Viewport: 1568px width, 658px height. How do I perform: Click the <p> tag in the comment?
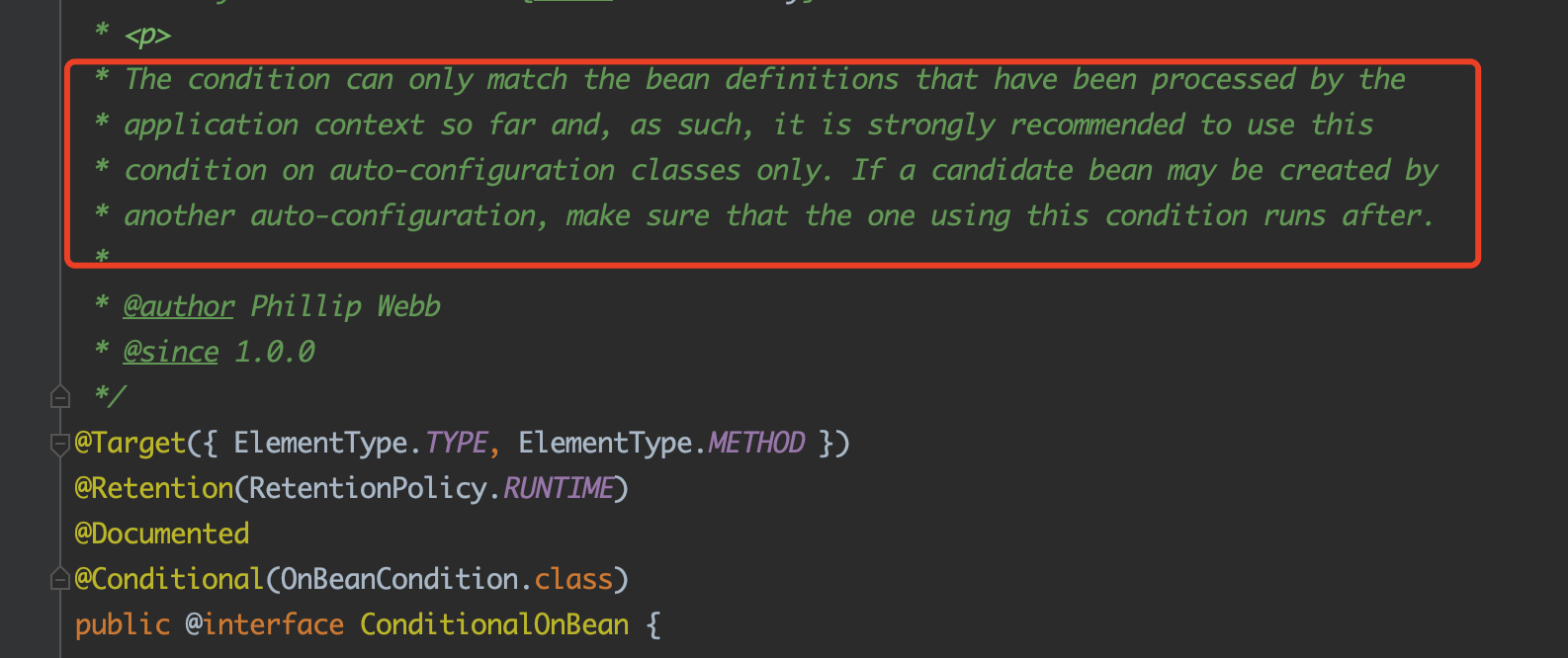(147, 36)
